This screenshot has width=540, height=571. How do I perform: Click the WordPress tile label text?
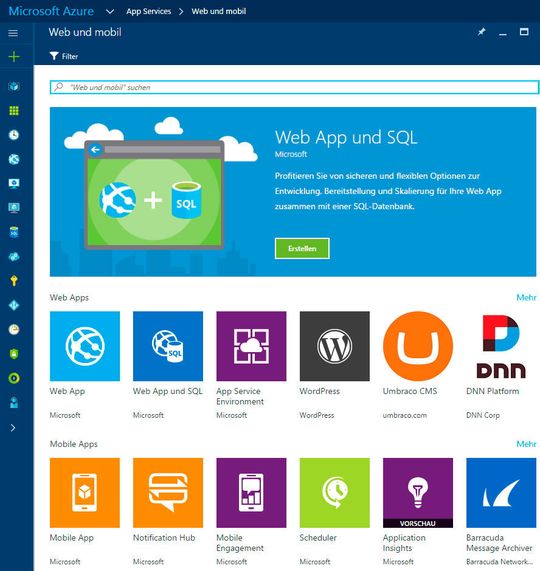pyautogui.click(x=319, y=391)
